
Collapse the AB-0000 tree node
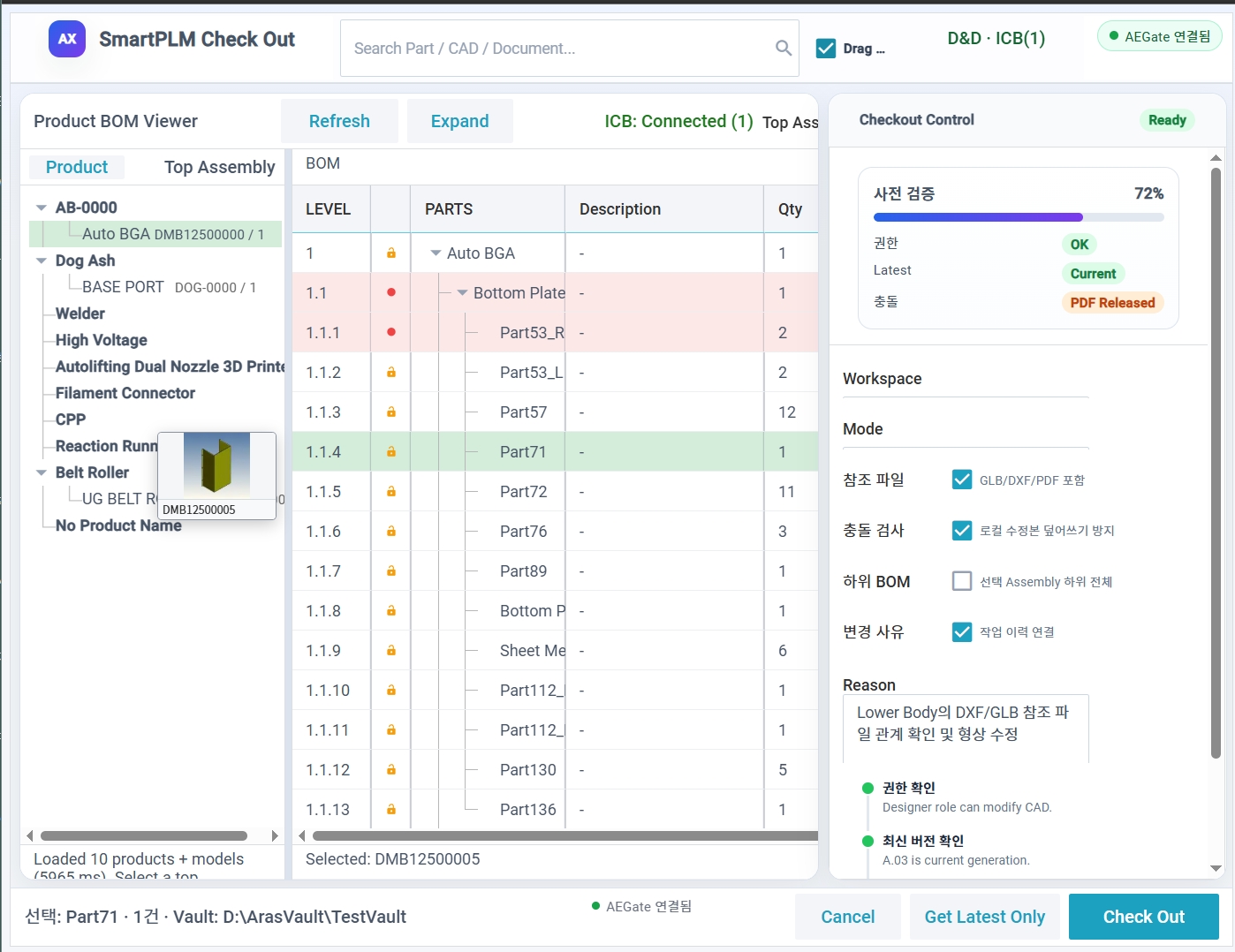[x=41, y=208]
